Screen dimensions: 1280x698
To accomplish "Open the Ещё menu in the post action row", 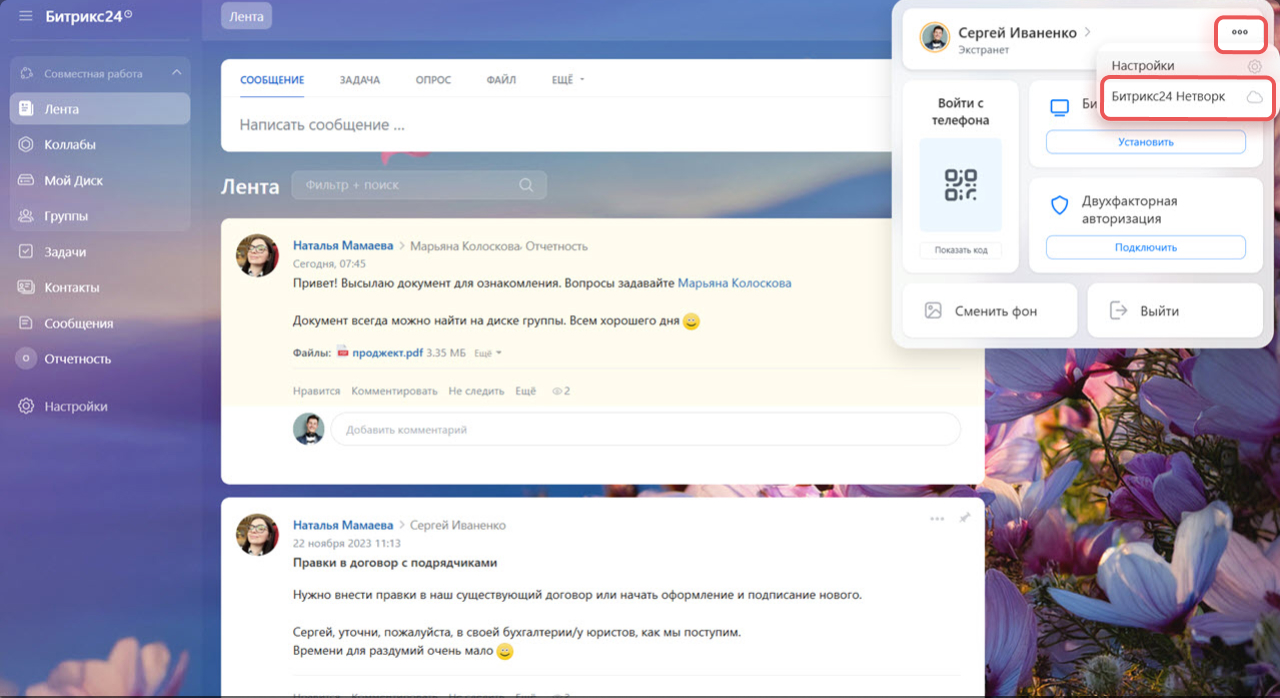I will point(525,391).
